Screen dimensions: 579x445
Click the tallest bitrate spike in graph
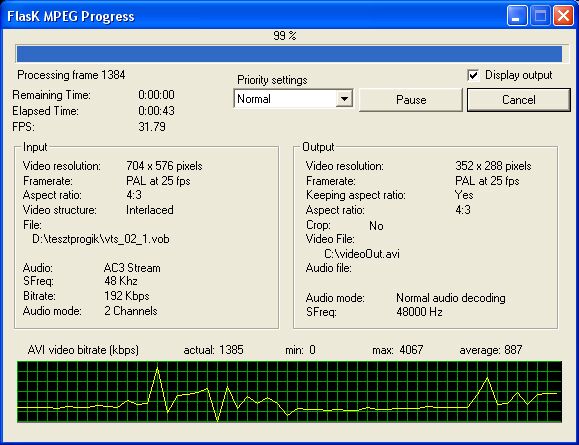(158, 369)
